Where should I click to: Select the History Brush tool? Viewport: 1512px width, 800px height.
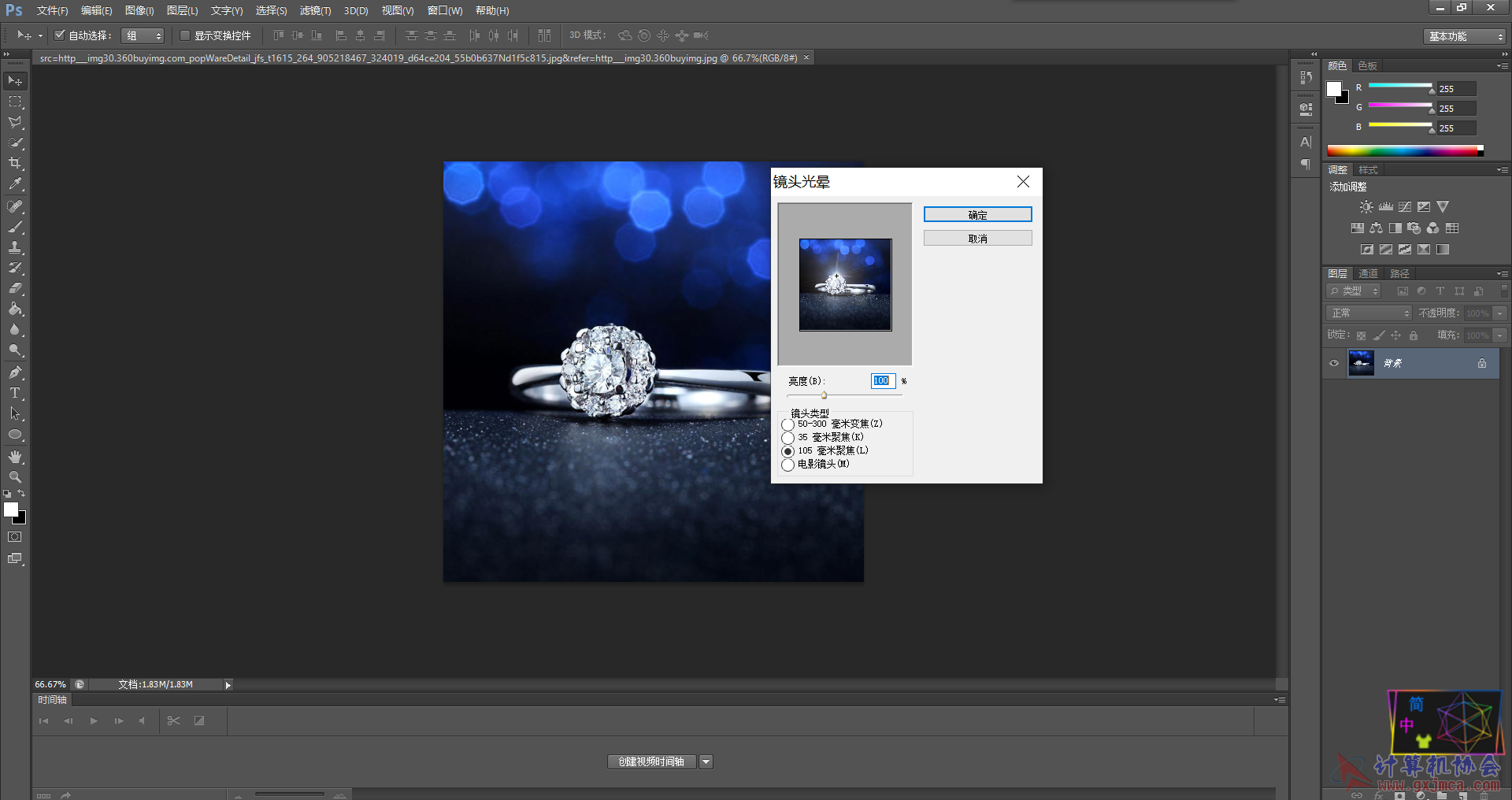coord(15,268)
